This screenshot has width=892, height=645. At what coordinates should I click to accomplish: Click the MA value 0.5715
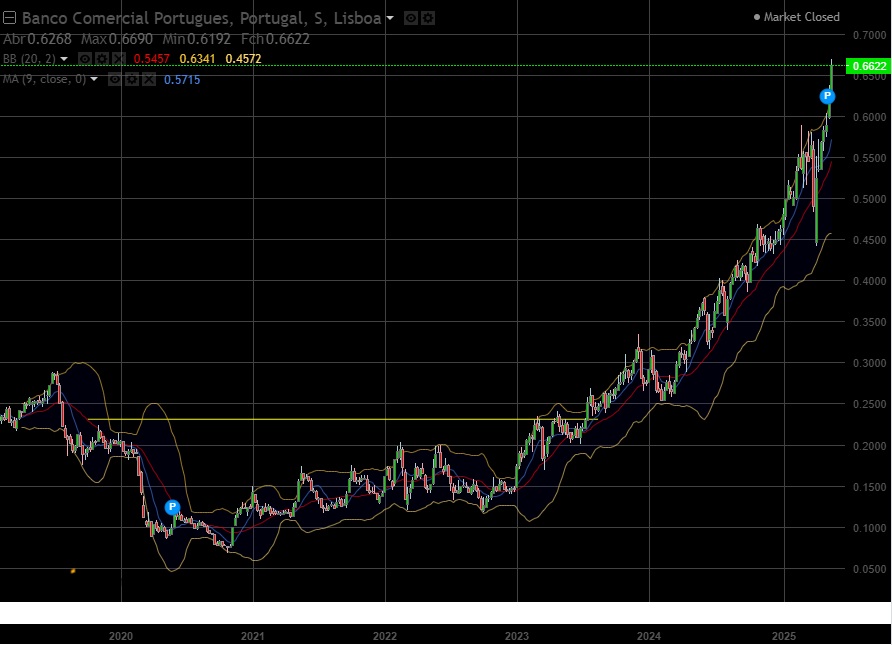pos(182,80)
